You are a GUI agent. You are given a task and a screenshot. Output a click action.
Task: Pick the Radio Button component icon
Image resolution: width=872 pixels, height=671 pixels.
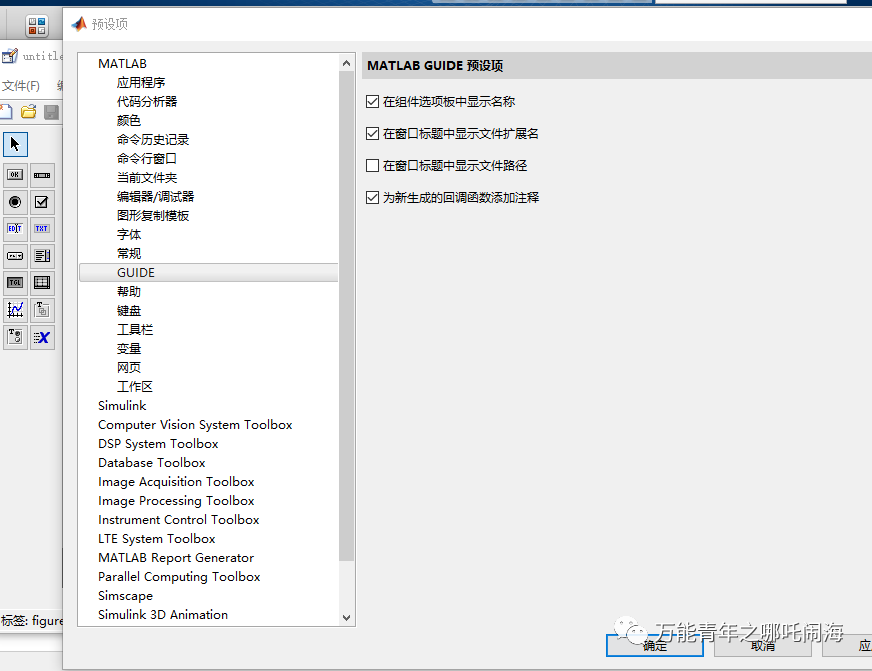[x=15, y=202]
